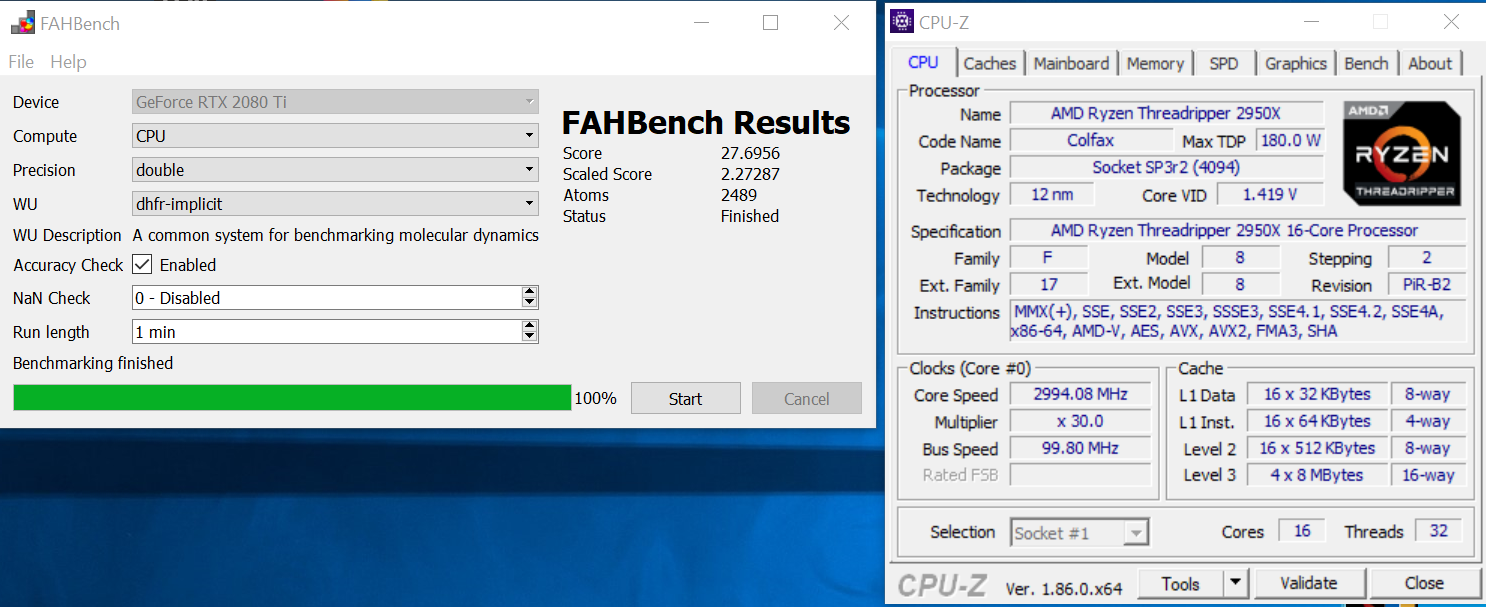The width and height of the screenshot is (1486, 607).
Task: Switch to the SPD tab in CPU-Z
Action: pos(1223,63)
